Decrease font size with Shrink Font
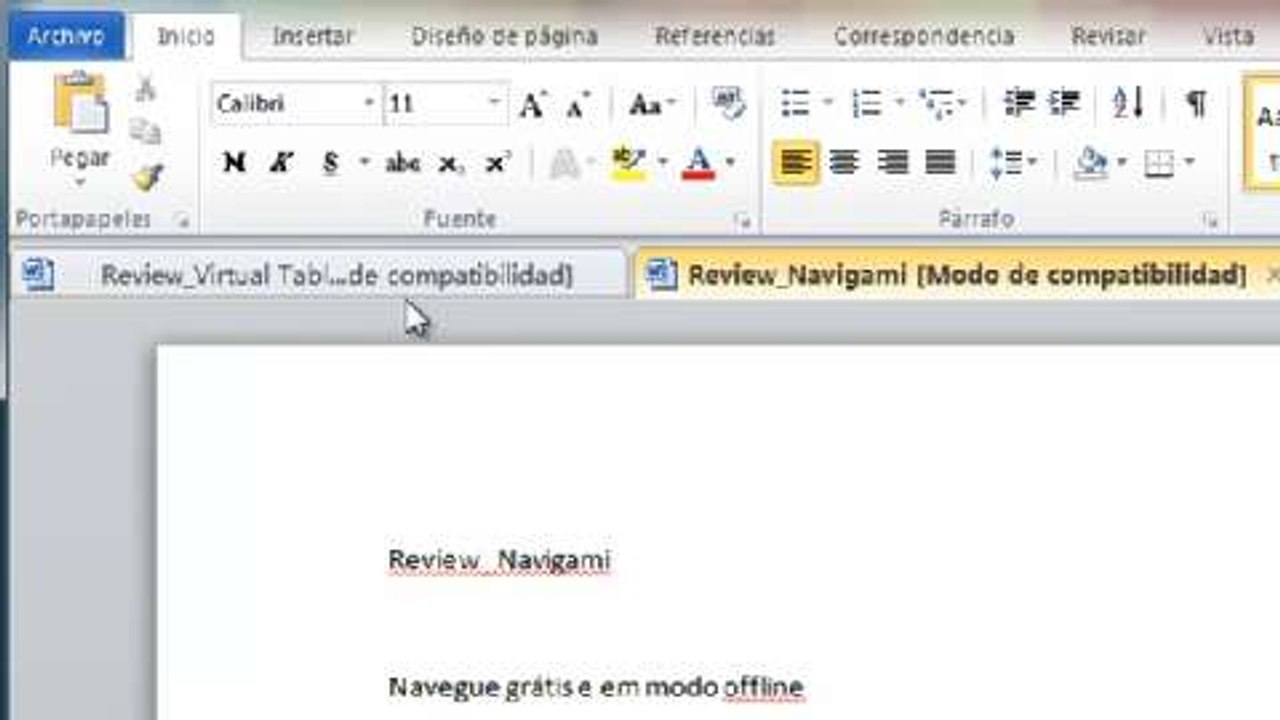1280x720 pixels. (578, 104)
